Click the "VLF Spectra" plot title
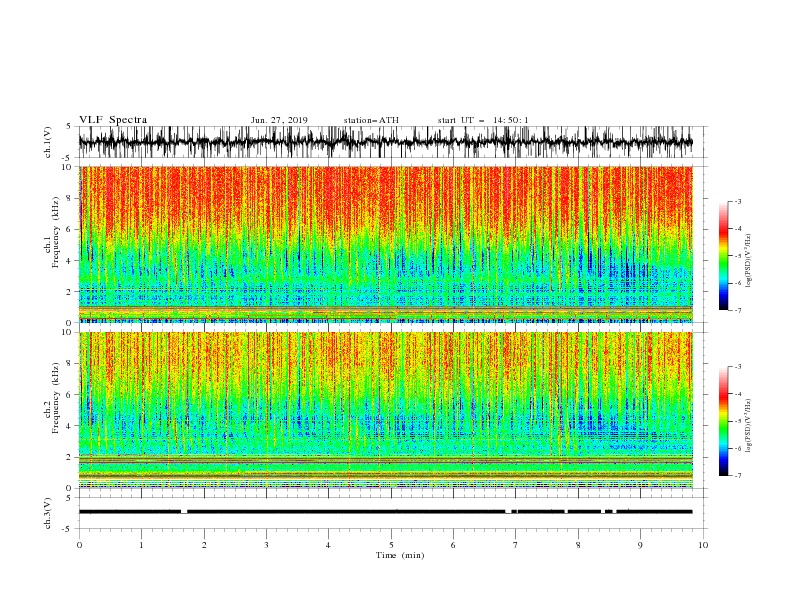792x612 pixels. (113, 120)
